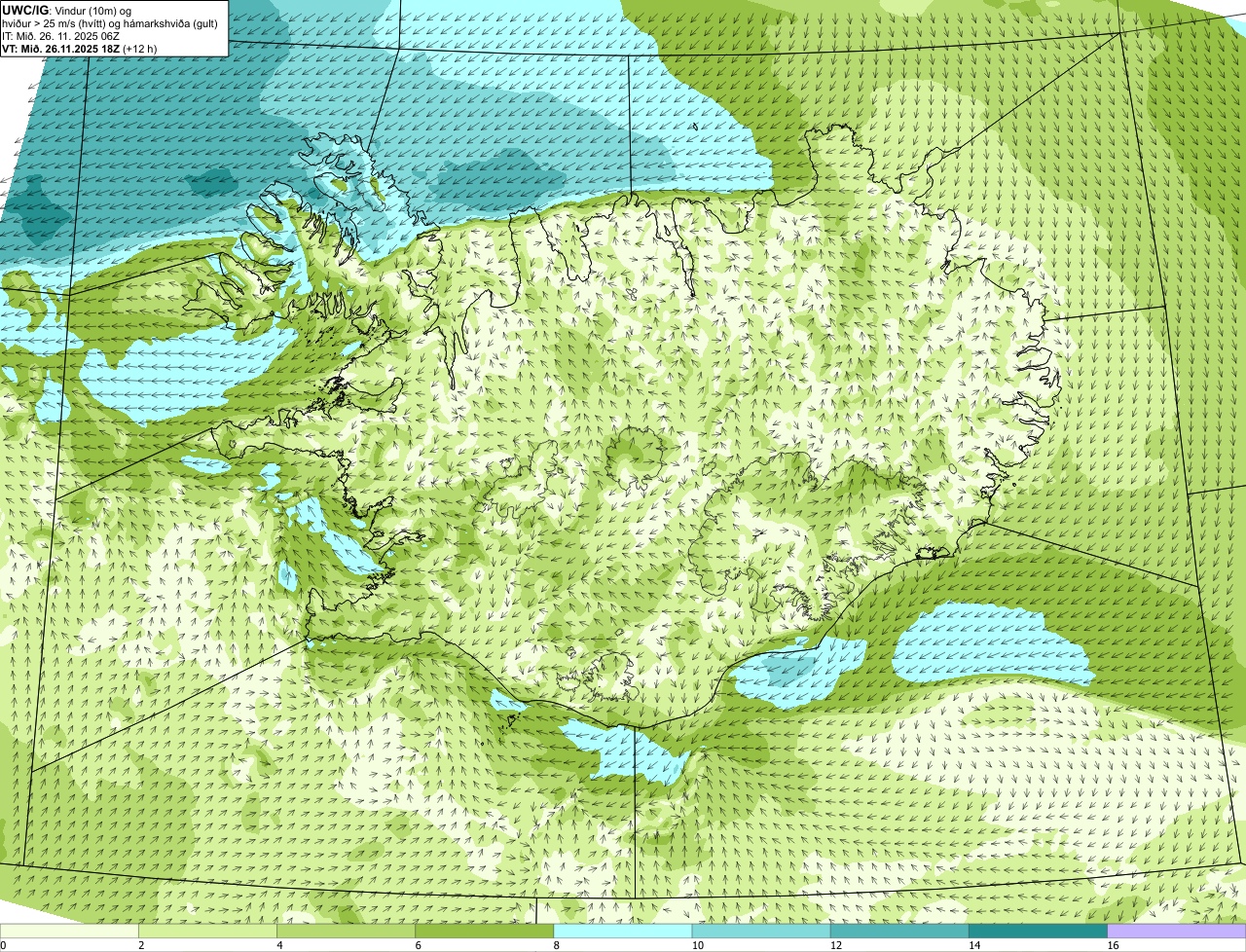Click the "VT: Mið. 26.11.2025 18Z (+12 h)" line
This screenshot has width=1246, height=952.
[80, 48]
